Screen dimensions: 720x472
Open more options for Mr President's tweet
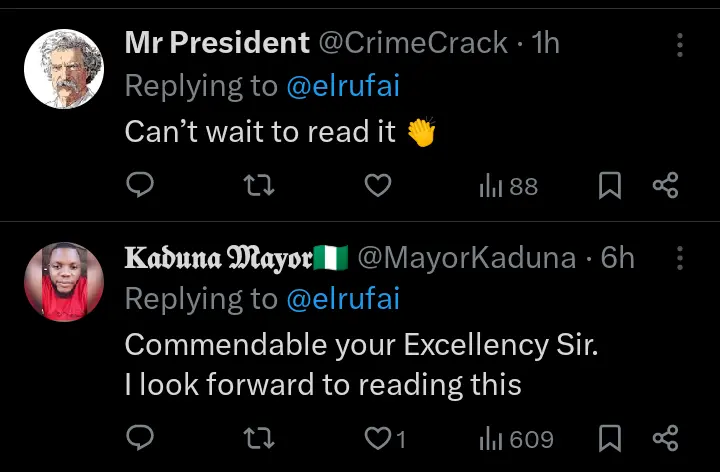(680, 44)
